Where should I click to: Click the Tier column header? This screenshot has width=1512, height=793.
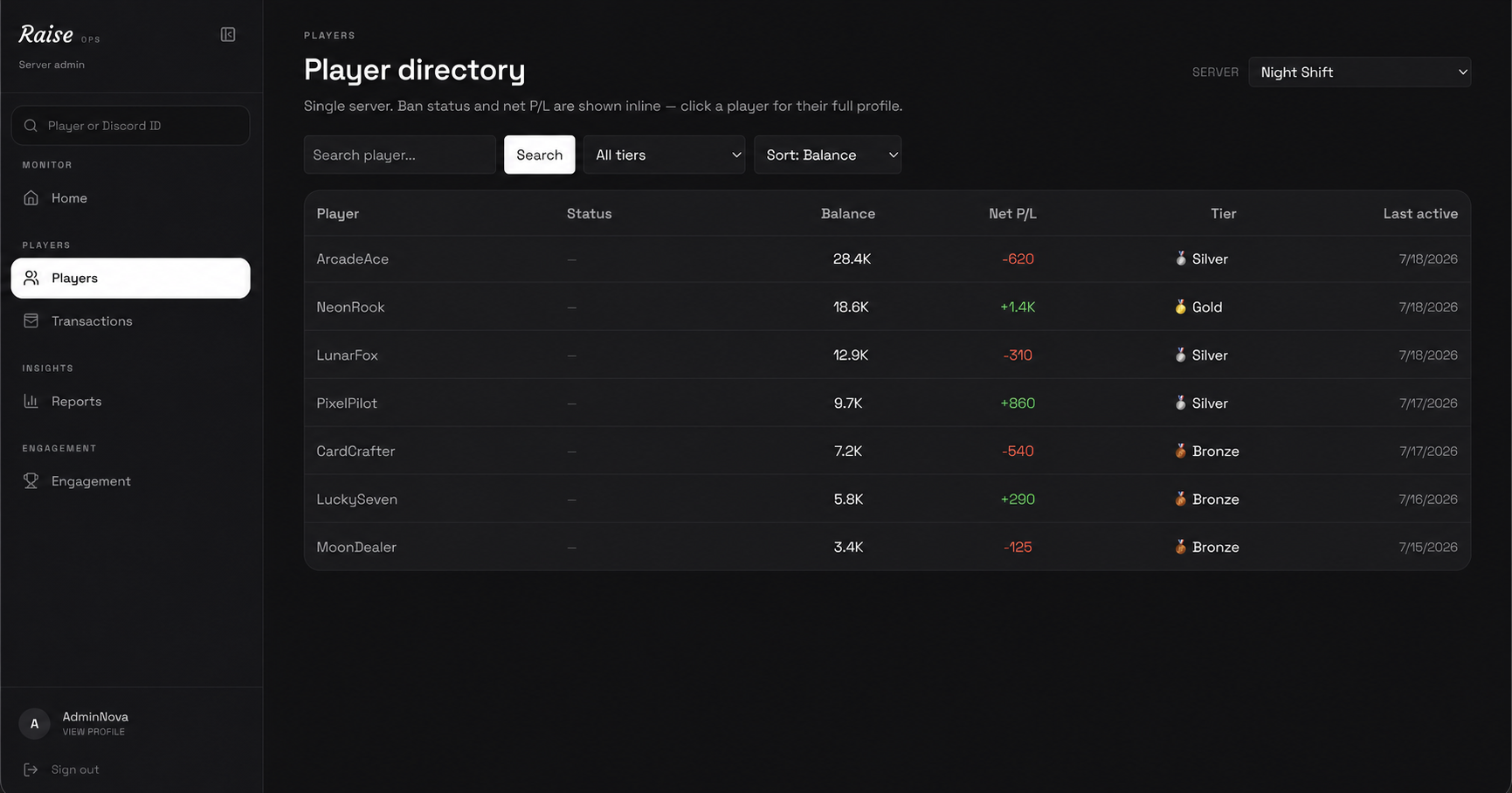point(1223,213)
